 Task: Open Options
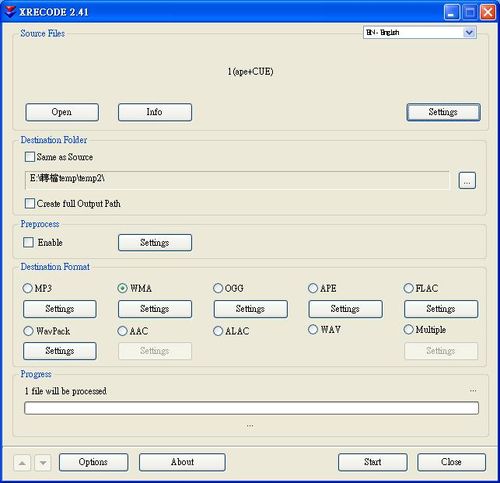[x=93, y=462]
